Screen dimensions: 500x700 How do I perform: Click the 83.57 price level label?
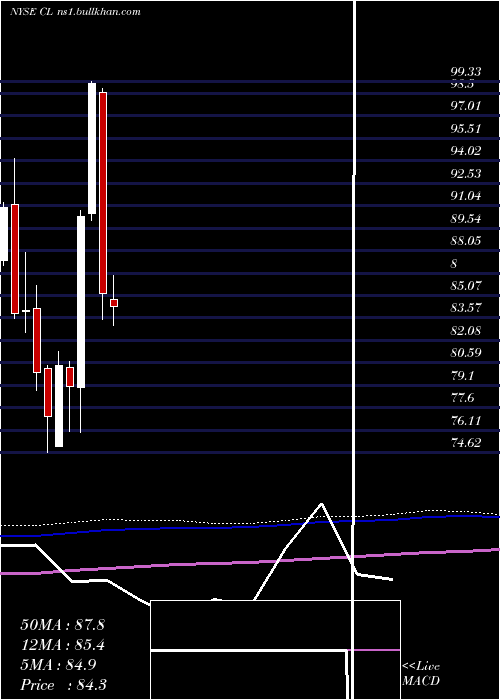466,308
